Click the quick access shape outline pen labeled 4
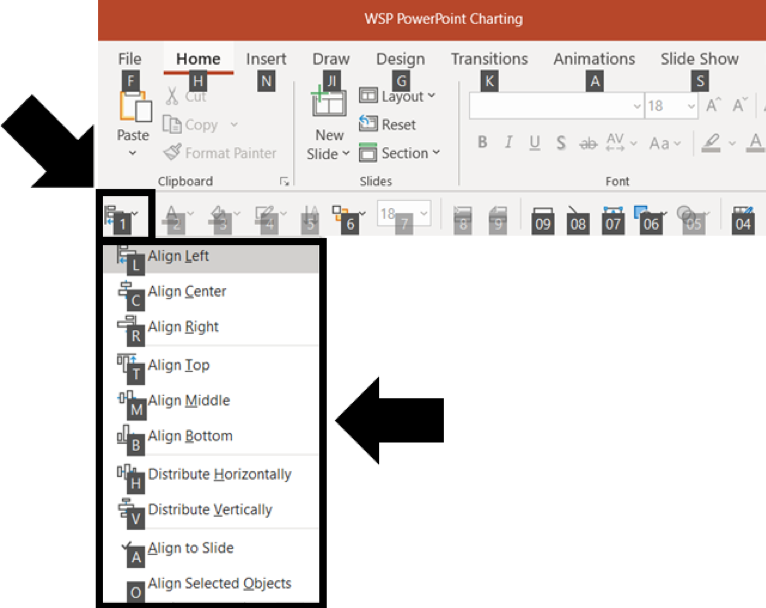The image size is (766, 608). click(x=265, y=215)
